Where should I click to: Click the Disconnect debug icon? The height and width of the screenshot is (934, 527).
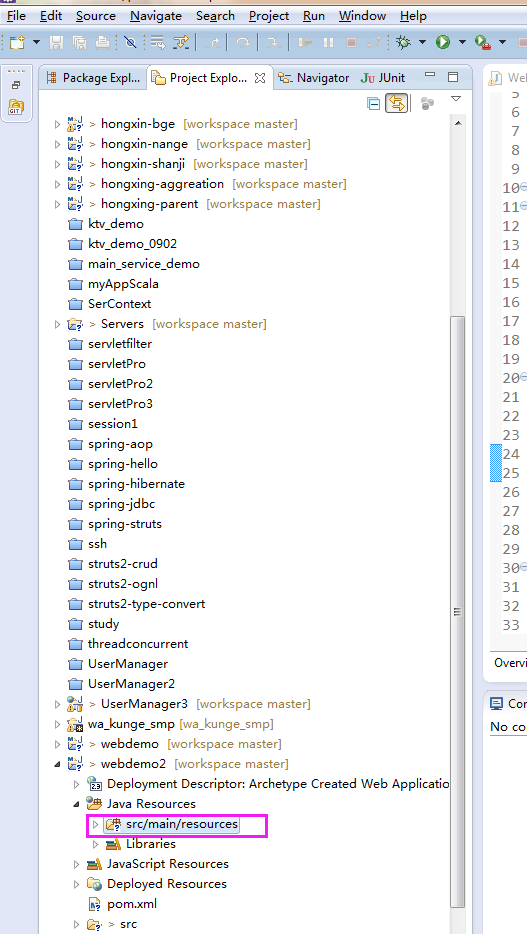click(374, 42)
